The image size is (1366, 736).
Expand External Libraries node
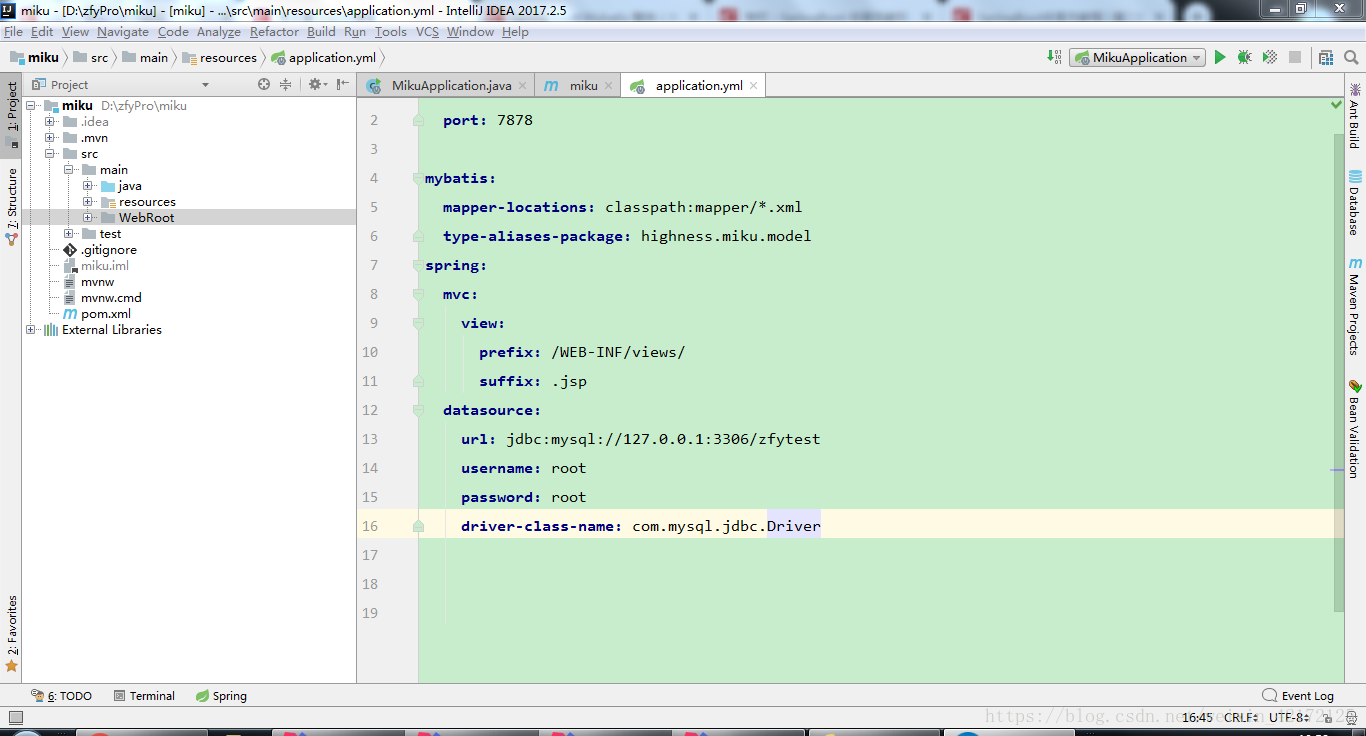coord(31,330)
